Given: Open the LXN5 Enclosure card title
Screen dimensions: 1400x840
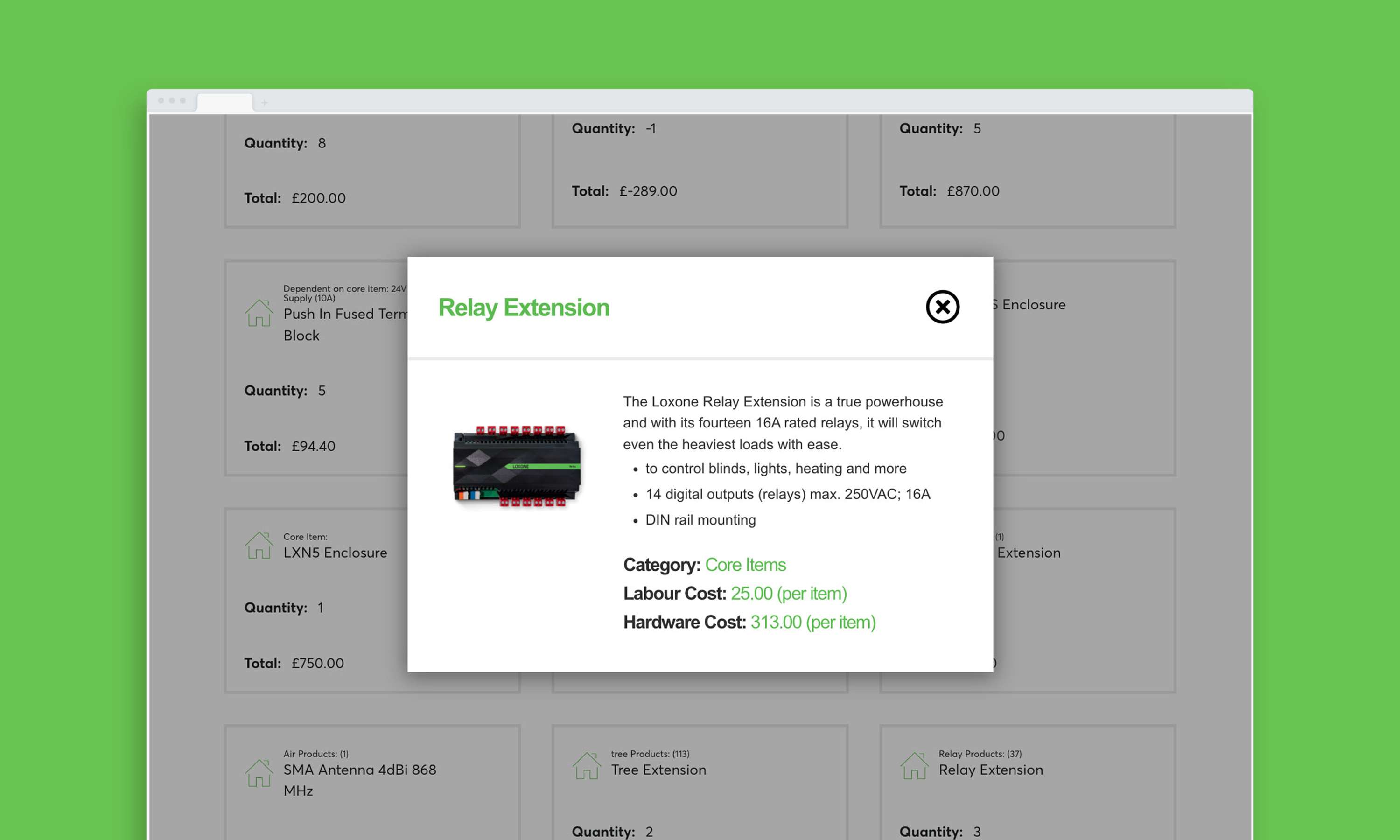Looking at the screenshot, I should pos(335,553).
